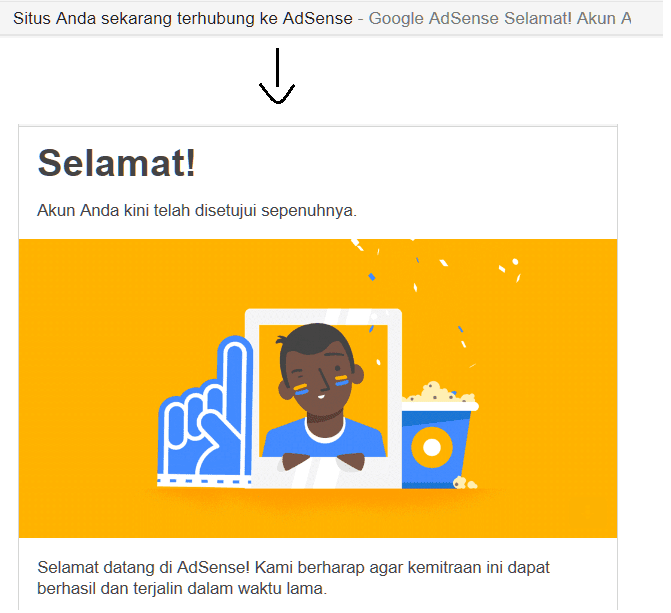
Task: Click the spilled popcorn beside the bucket base
Action: click(x=464, y=483)
